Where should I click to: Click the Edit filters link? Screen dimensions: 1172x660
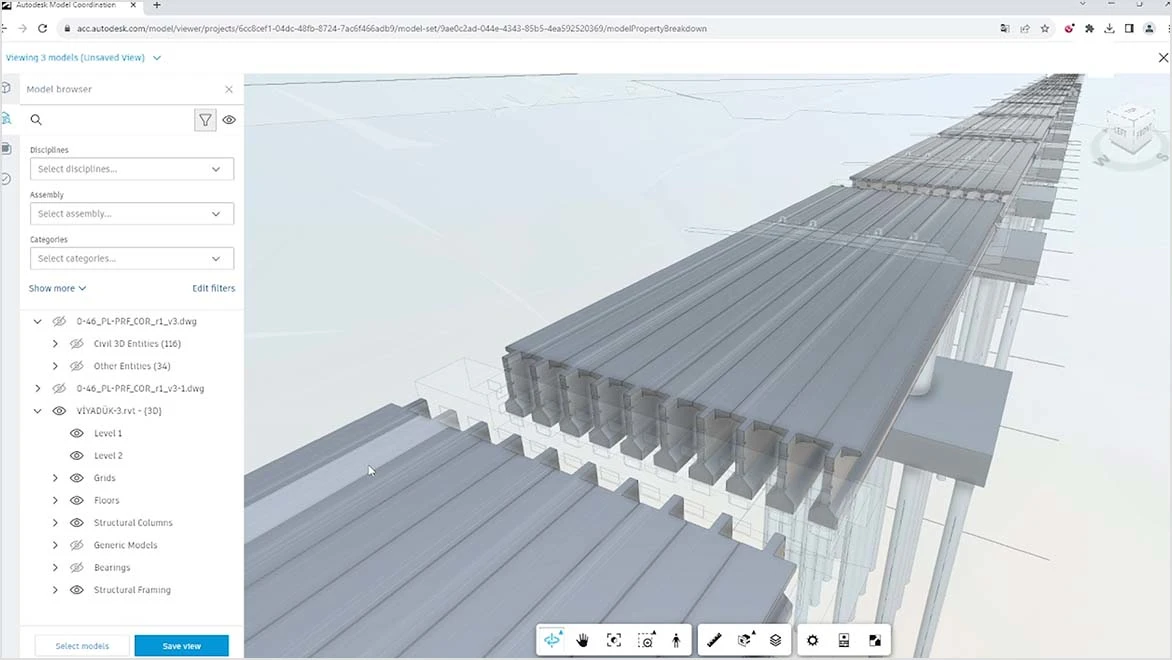(x=213, y=288)
